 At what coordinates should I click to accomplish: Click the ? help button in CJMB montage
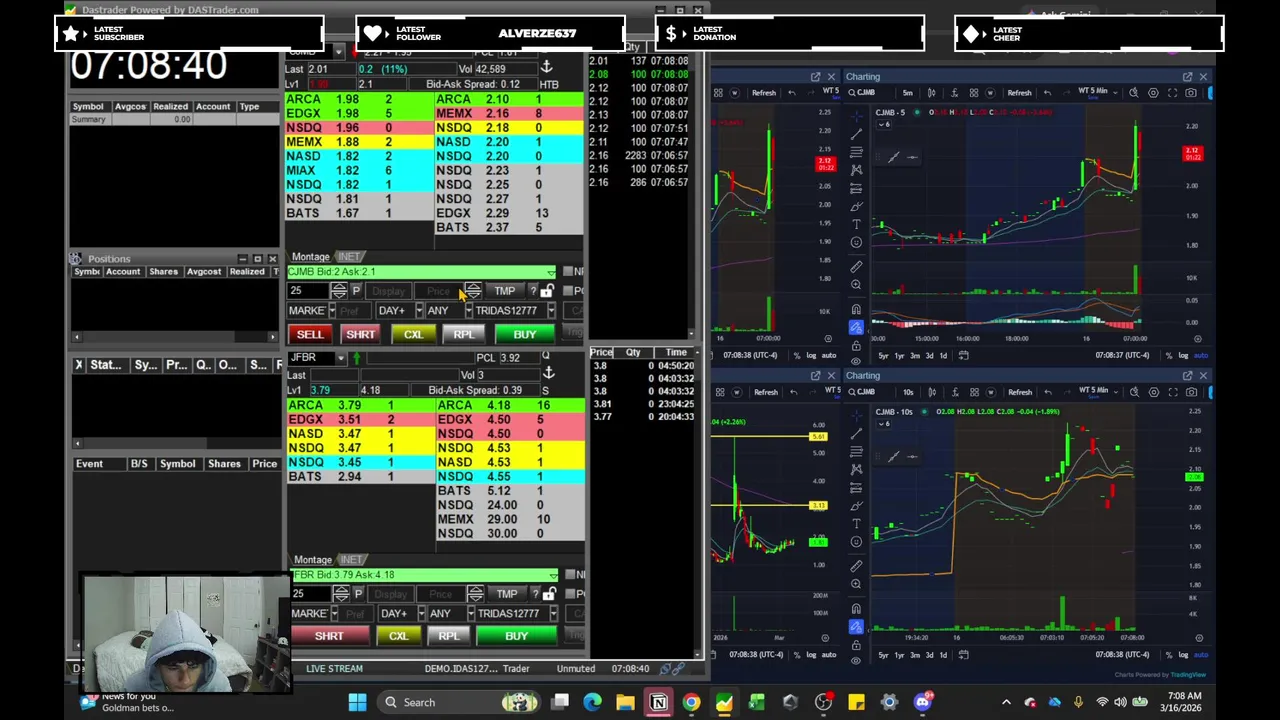pyautogui.click(x=533, y=291)
